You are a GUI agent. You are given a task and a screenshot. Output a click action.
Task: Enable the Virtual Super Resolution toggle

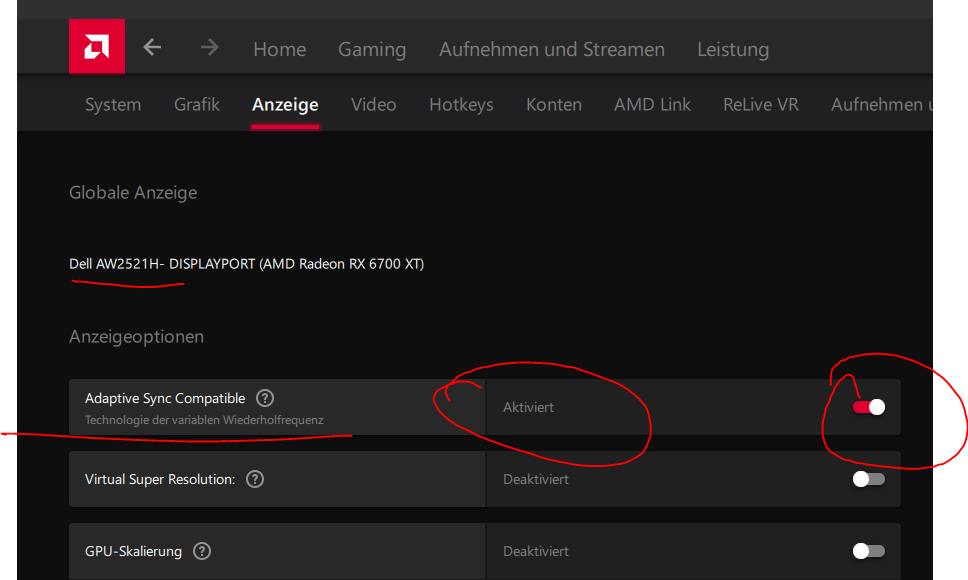[868, 479]
